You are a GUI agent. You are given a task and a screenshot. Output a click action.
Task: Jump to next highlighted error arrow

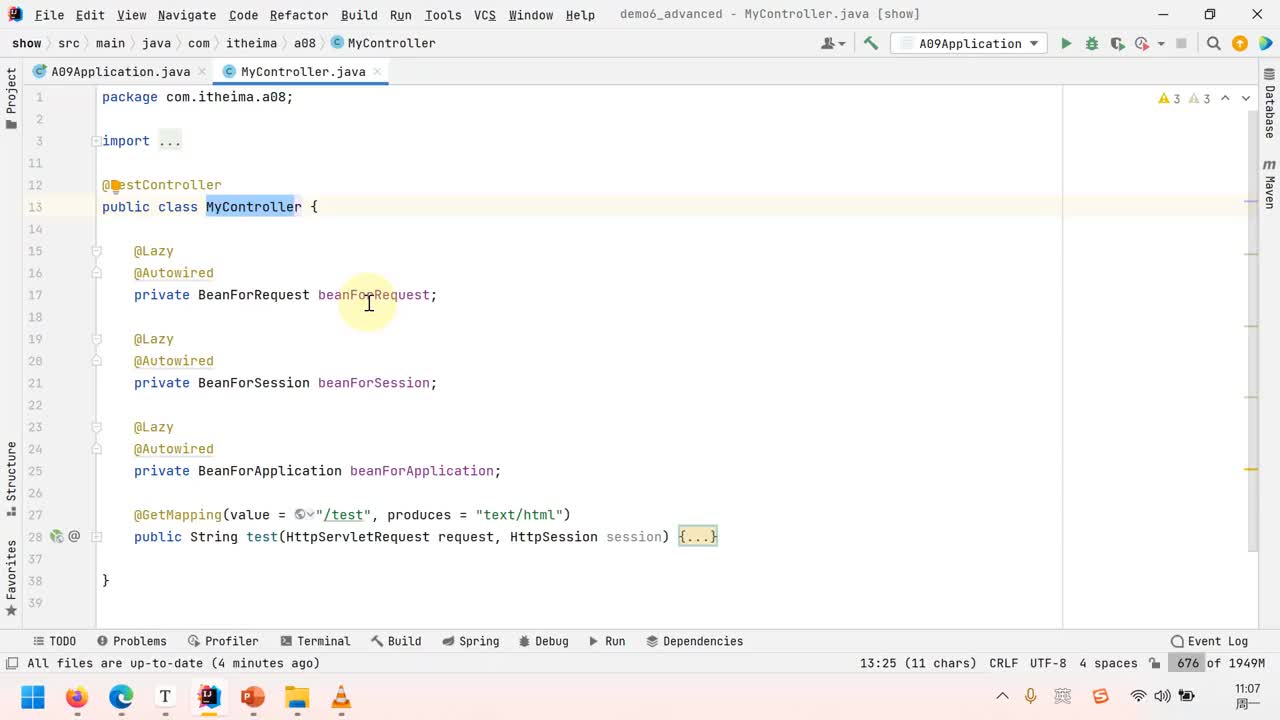[1246, 98]
